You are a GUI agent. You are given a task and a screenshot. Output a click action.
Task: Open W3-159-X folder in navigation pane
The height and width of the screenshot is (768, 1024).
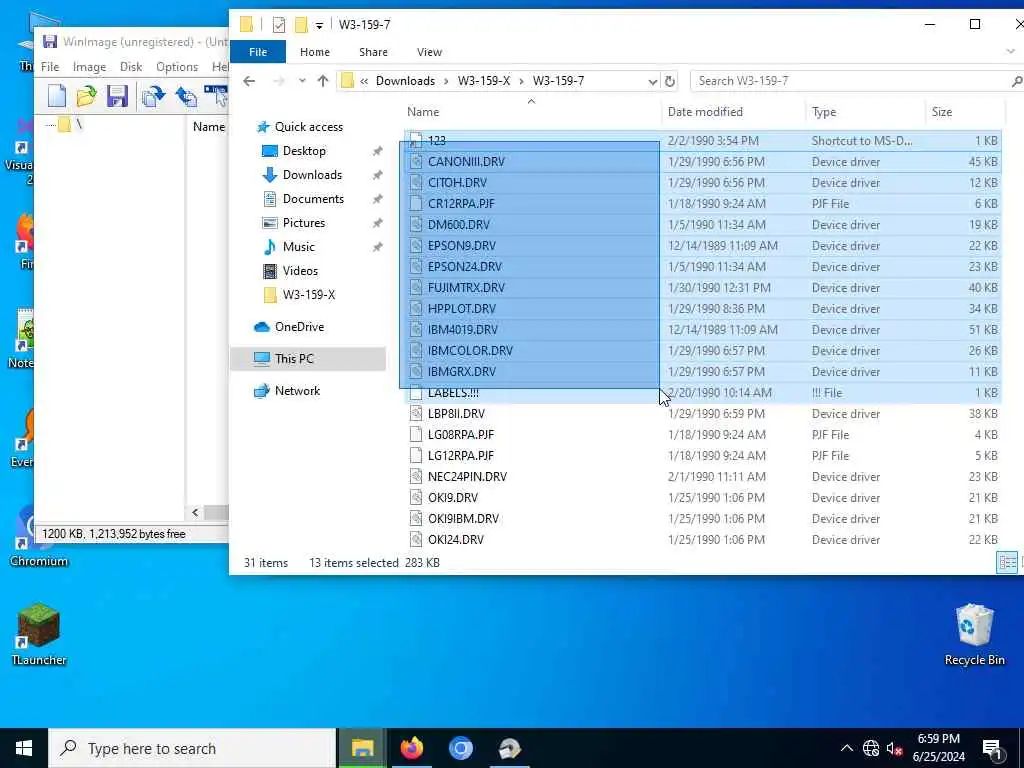click(299, 295)
